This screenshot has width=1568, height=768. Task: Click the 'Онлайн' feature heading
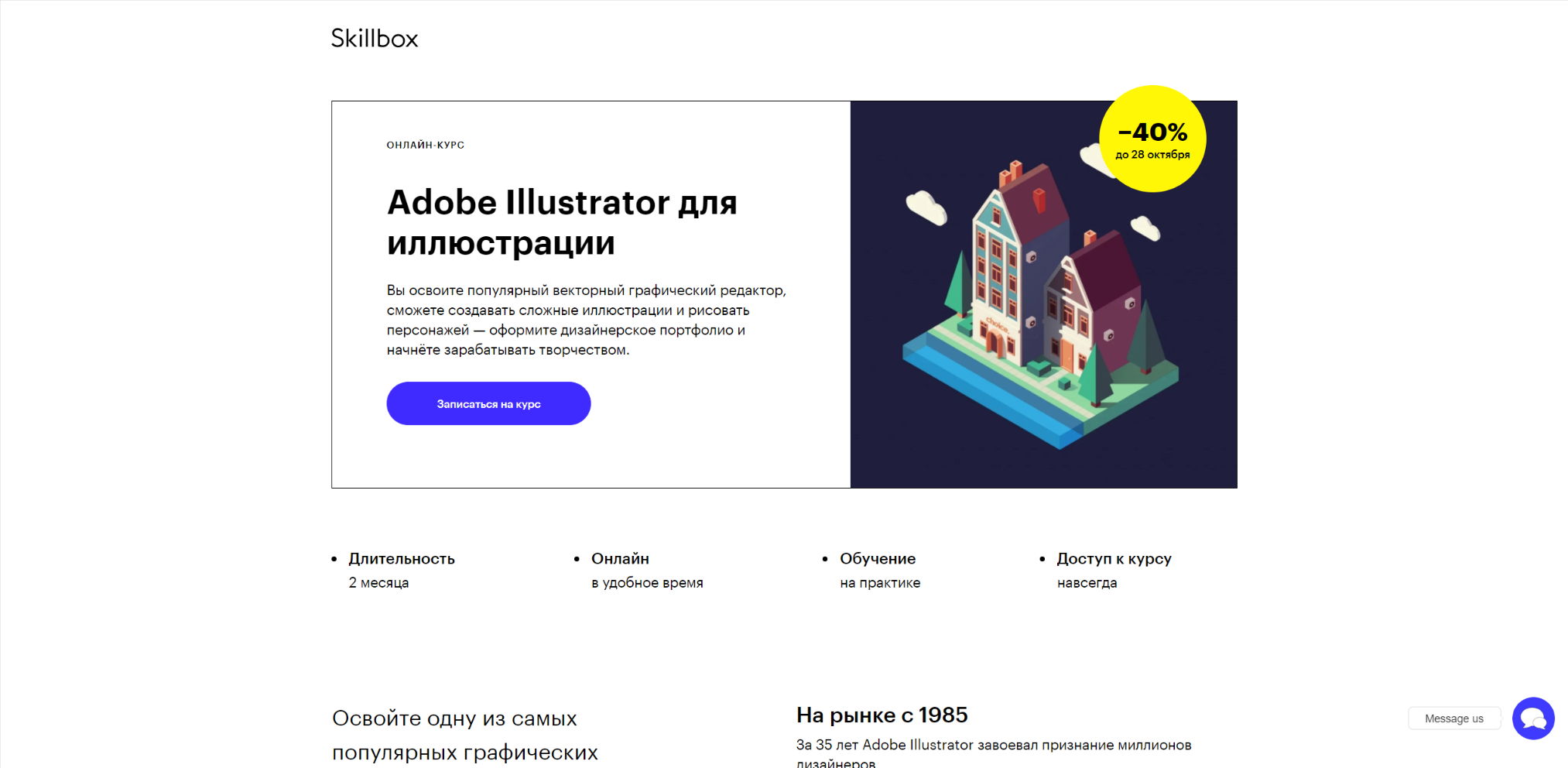pyautogui.click(x=620, y=558)
